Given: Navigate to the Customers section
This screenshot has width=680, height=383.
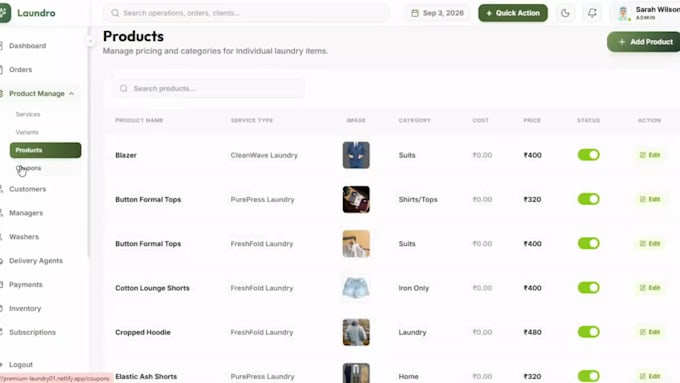Looking at the screenshot, I should [x=27, y=189].
